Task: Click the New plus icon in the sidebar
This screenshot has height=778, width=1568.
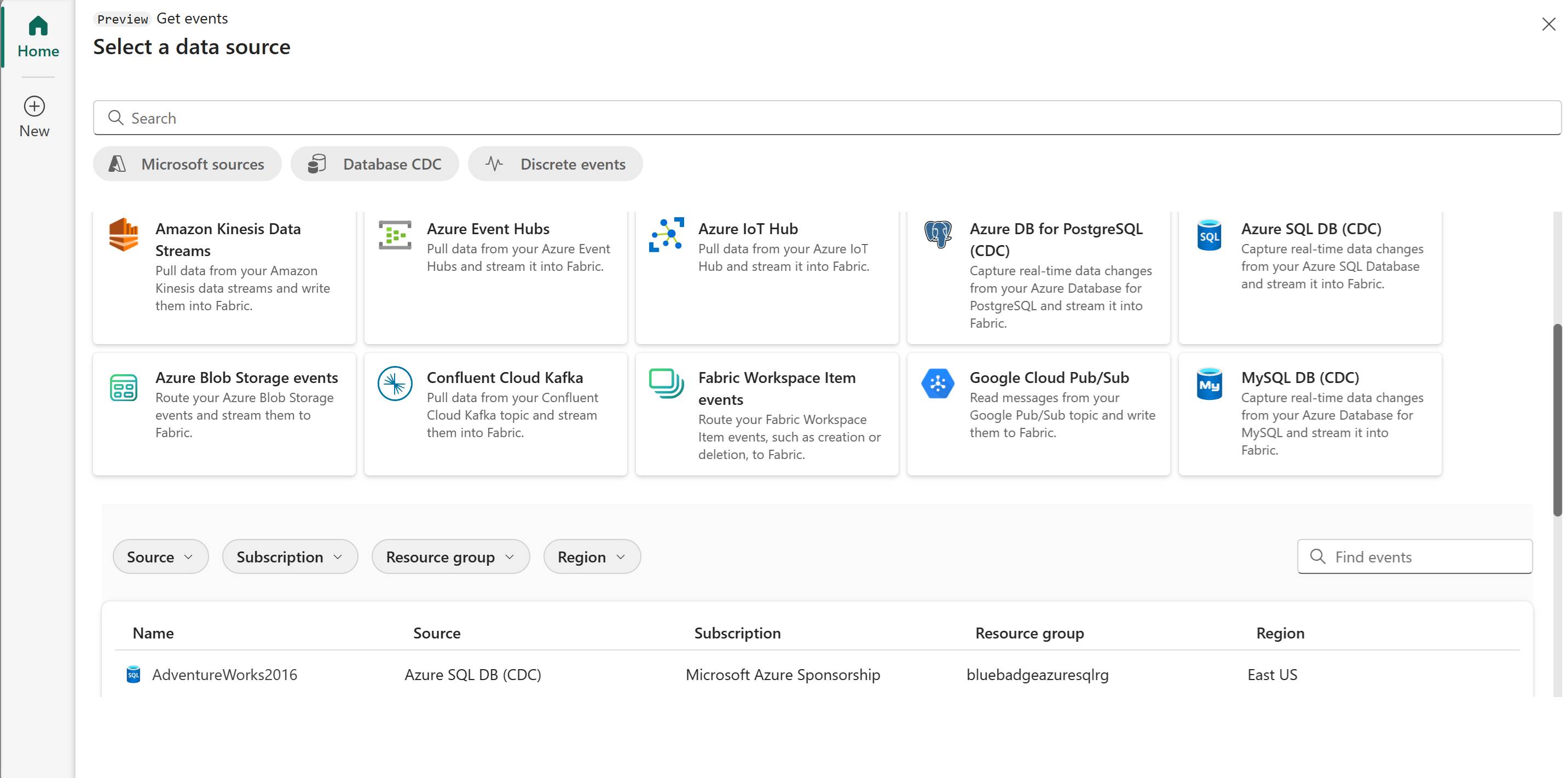Action: pos(34,107)
